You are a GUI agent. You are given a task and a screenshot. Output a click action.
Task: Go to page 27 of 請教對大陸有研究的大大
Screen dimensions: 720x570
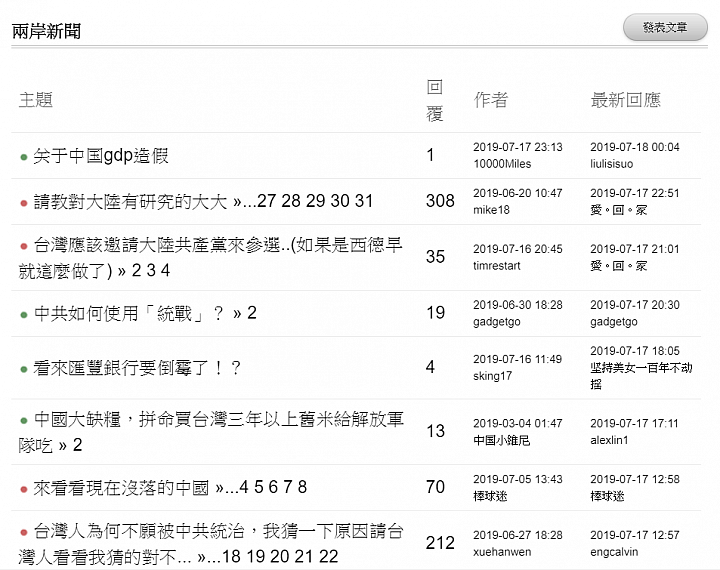(266, 201)
